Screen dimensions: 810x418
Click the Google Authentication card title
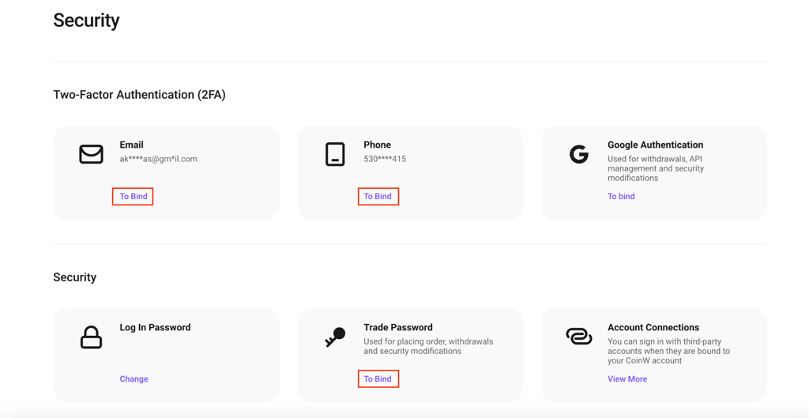pyautogui.click(x=655, y=145)
